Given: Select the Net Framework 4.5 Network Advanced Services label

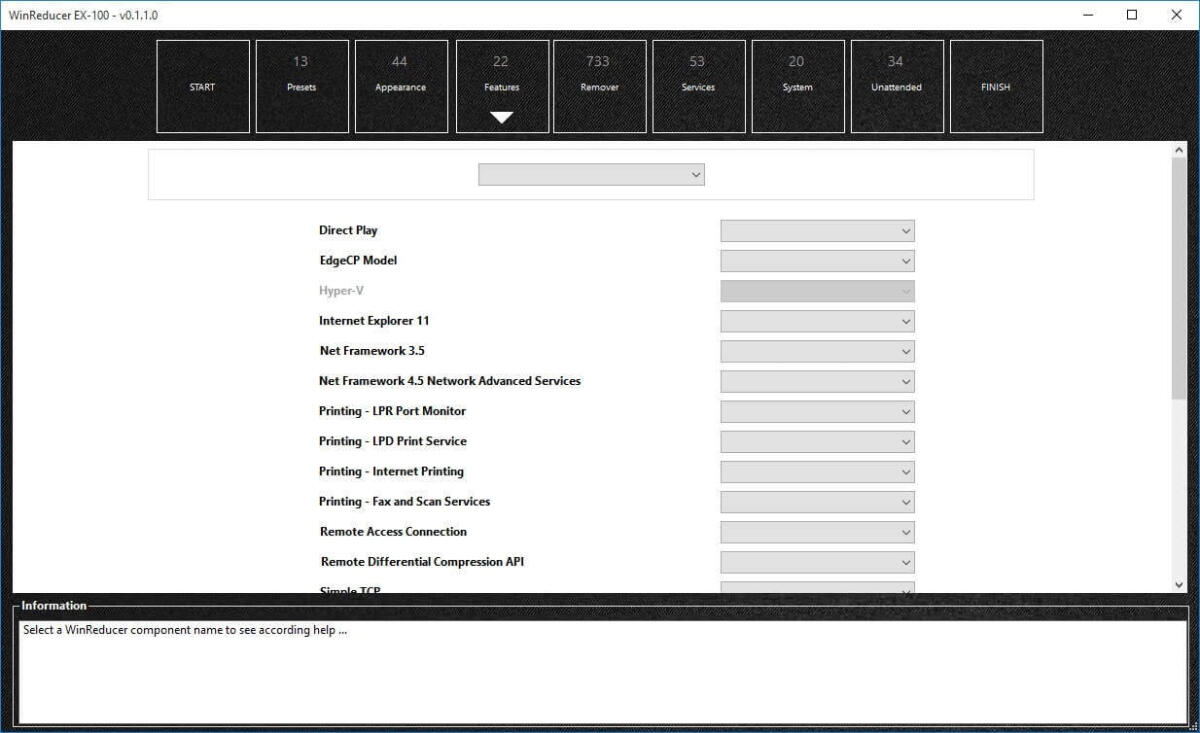Looking at the screenshot, I should 449,381.
